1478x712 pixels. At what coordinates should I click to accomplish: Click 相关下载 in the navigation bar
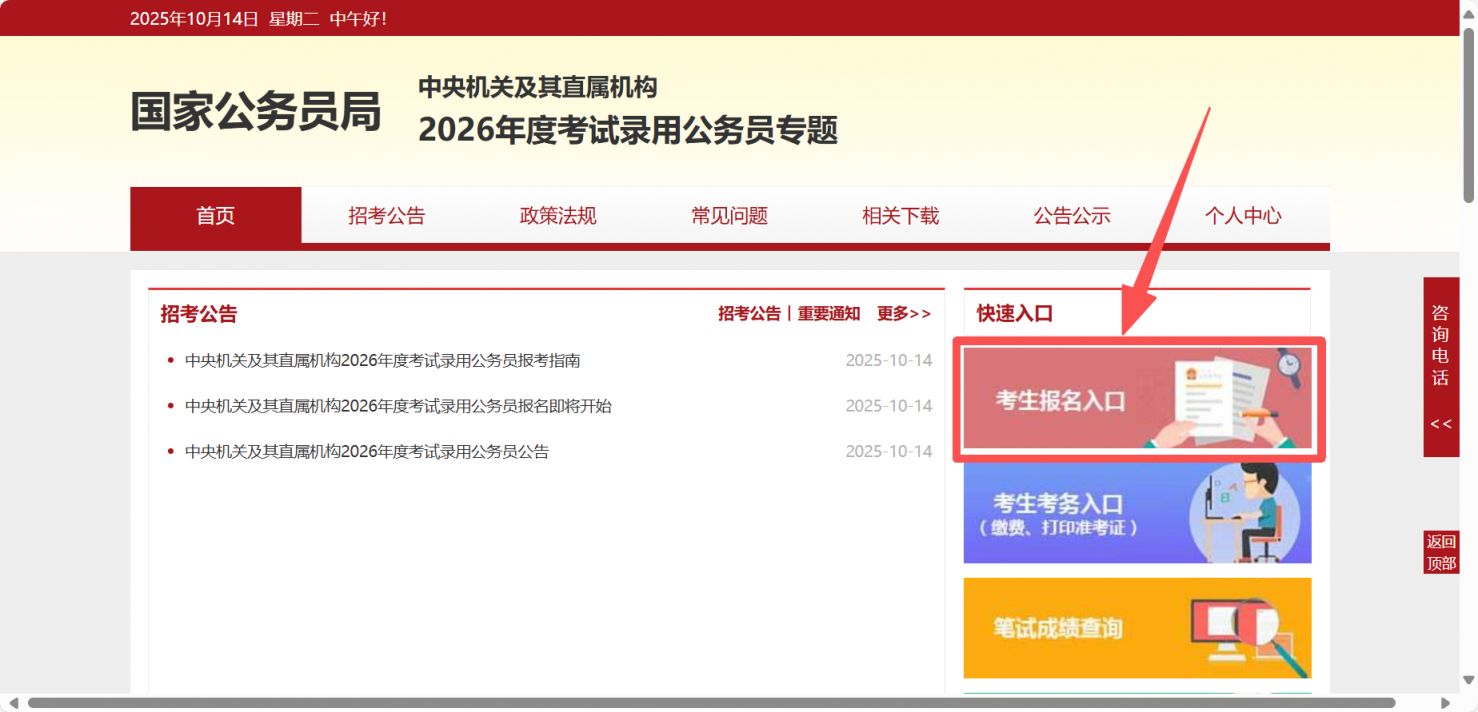coord(900,216)
